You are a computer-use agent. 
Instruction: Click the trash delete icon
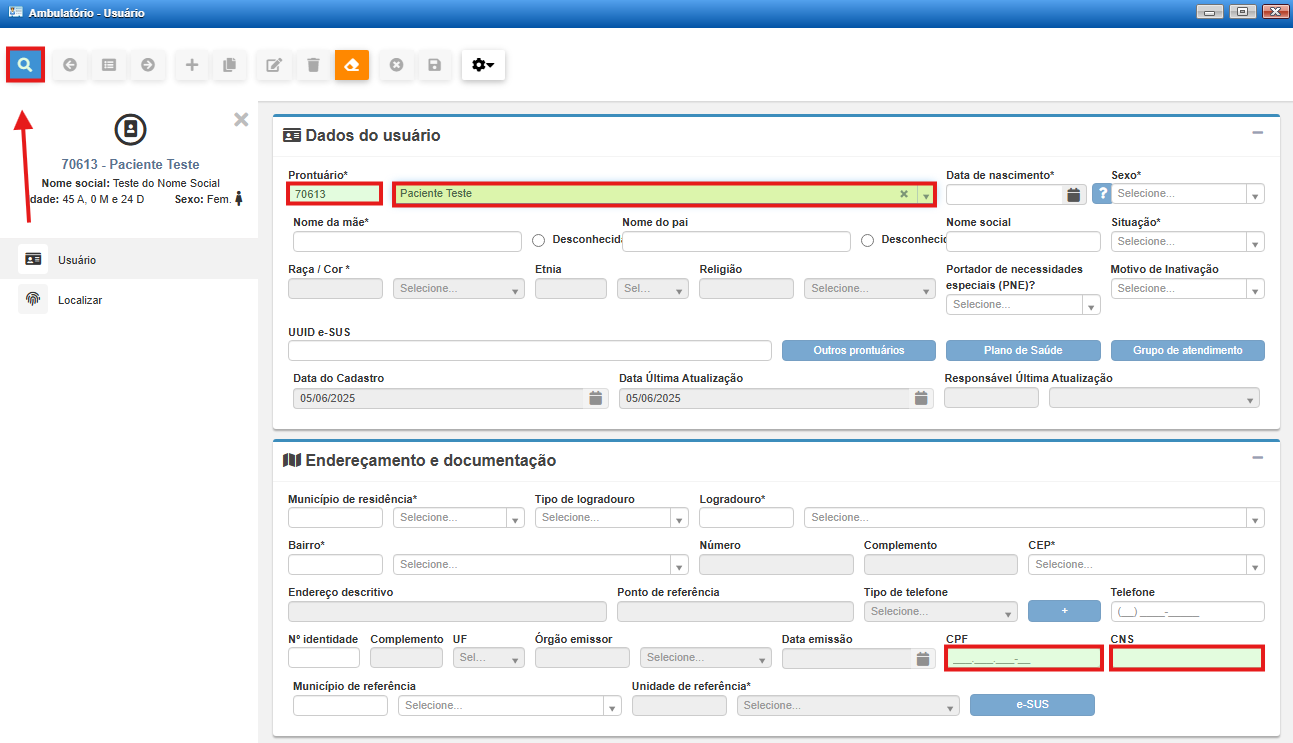click(x=313, y=65)
